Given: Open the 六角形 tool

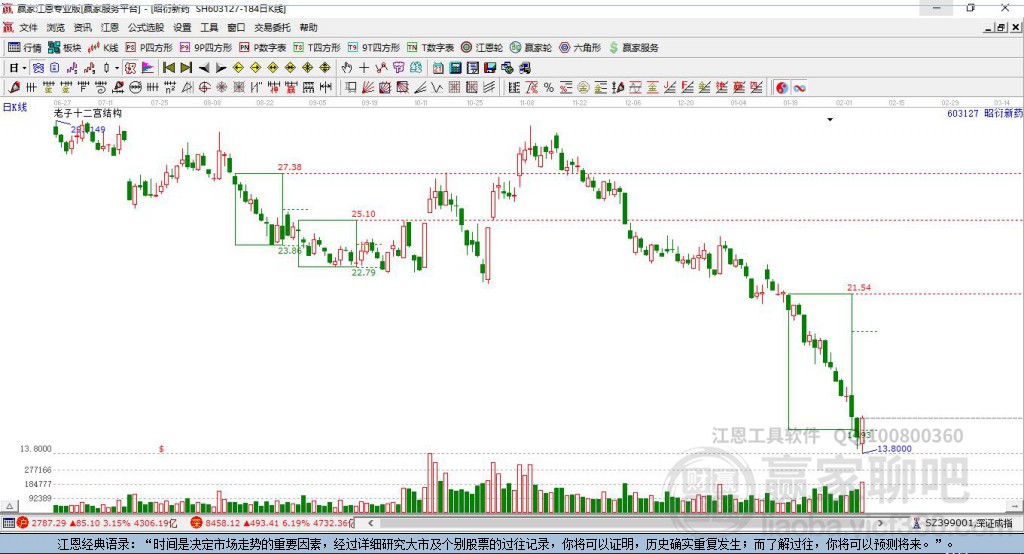Looking at the screenshot, I should pos(580,48).
